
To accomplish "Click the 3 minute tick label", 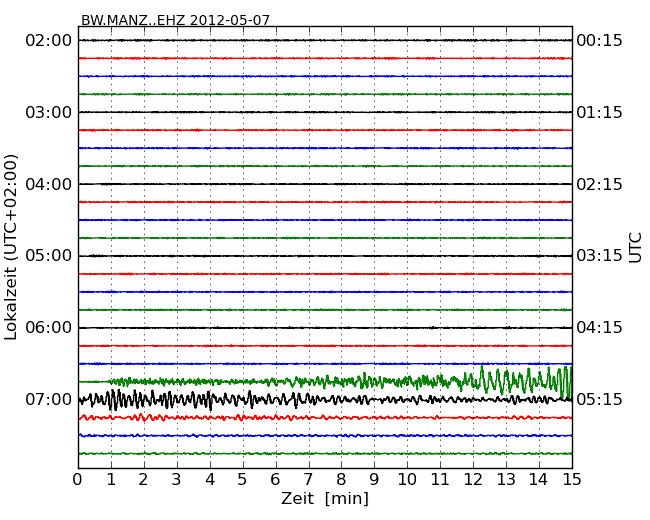I will click(x=177, y=480).
